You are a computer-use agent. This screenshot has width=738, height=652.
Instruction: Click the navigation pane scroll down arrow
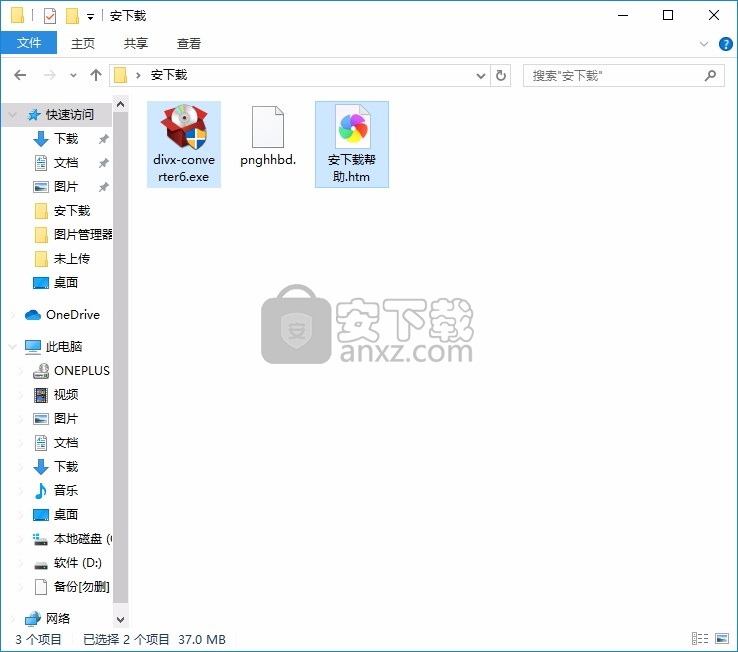click(120, 620)
